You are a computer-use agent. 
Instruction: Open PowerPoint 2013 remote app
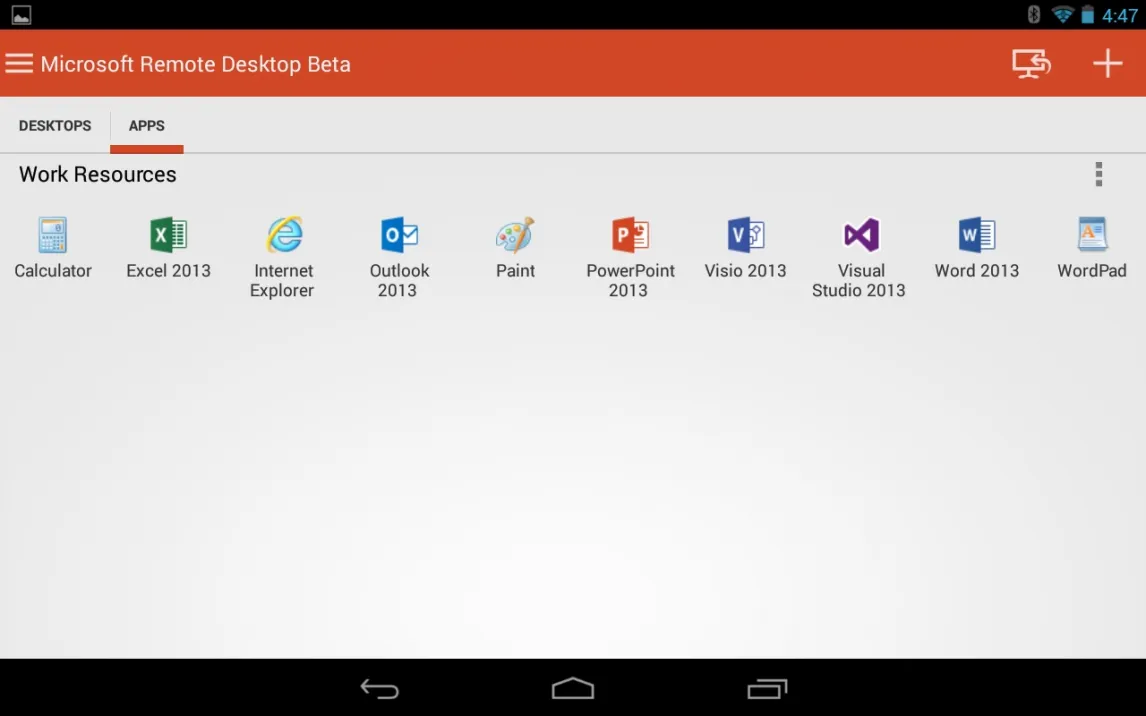[x=630, y=236]
